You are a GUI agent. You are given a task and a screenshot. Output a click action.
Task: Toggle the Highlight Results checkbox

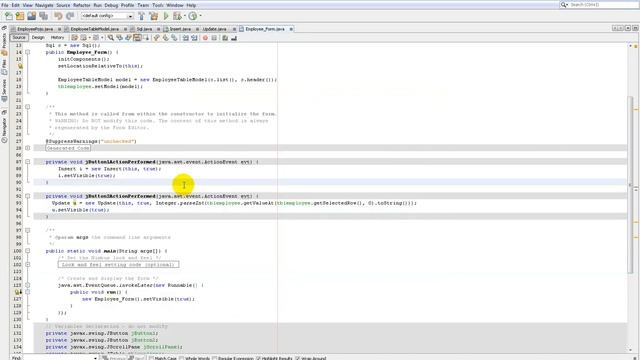(258, 358)
